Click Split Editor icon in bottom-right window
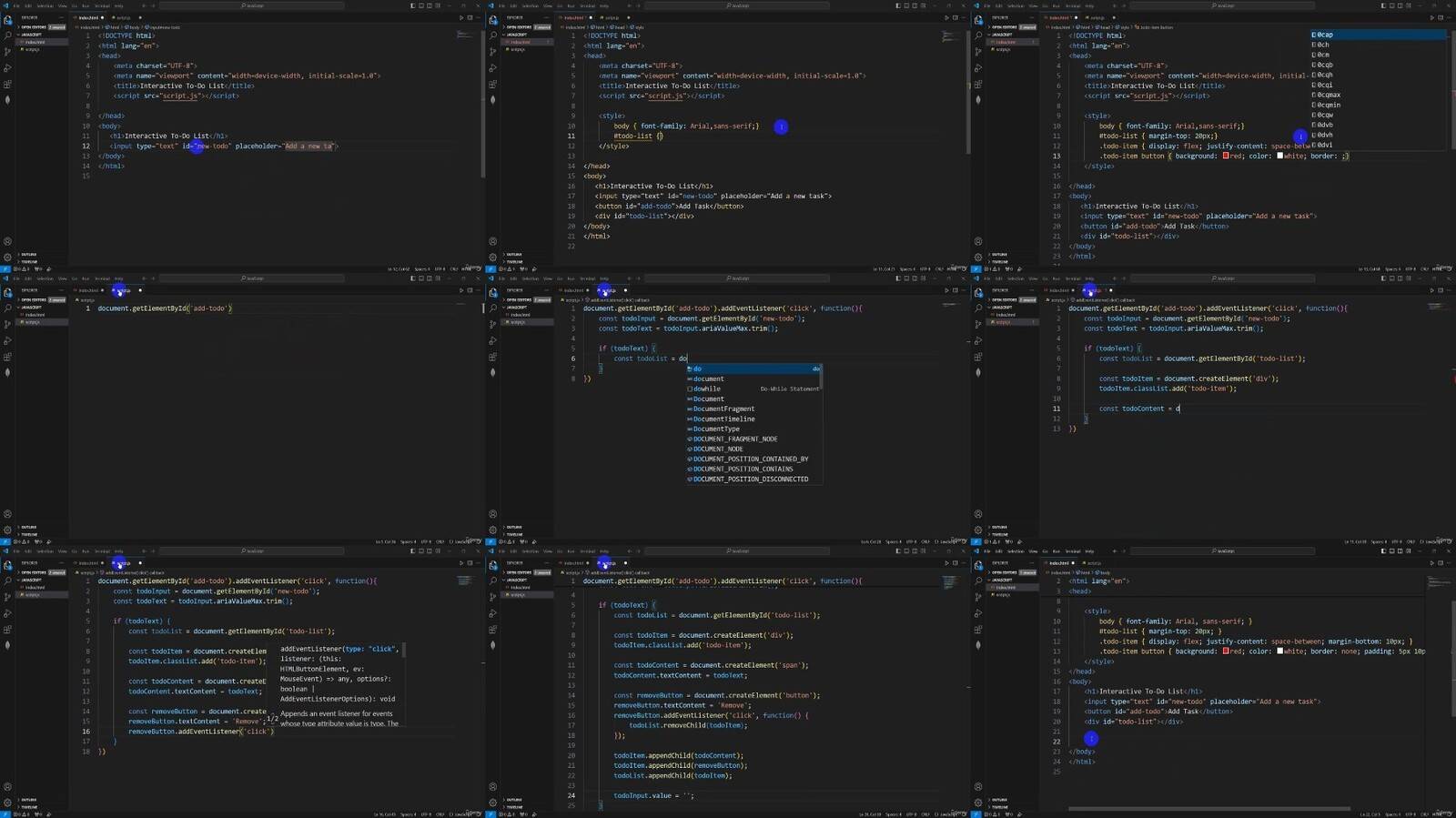Viewport: 1456px width, 818px height. pos(1440,563)
